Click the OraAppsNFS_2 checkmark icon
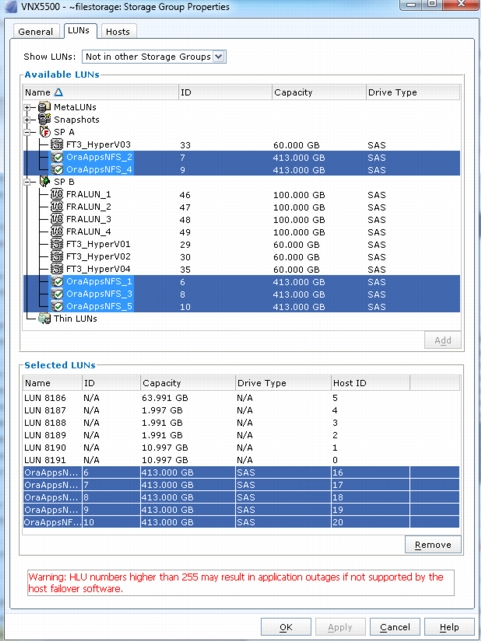Viewport: 482px width, 643px height. [58, 157]
